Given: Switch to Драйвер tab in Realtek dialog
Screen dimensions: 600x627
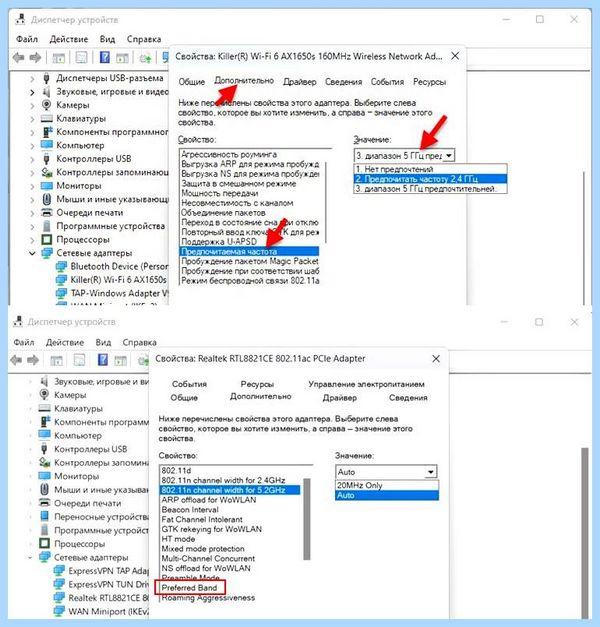Looking at the screenshot, I should coord(340,398).
